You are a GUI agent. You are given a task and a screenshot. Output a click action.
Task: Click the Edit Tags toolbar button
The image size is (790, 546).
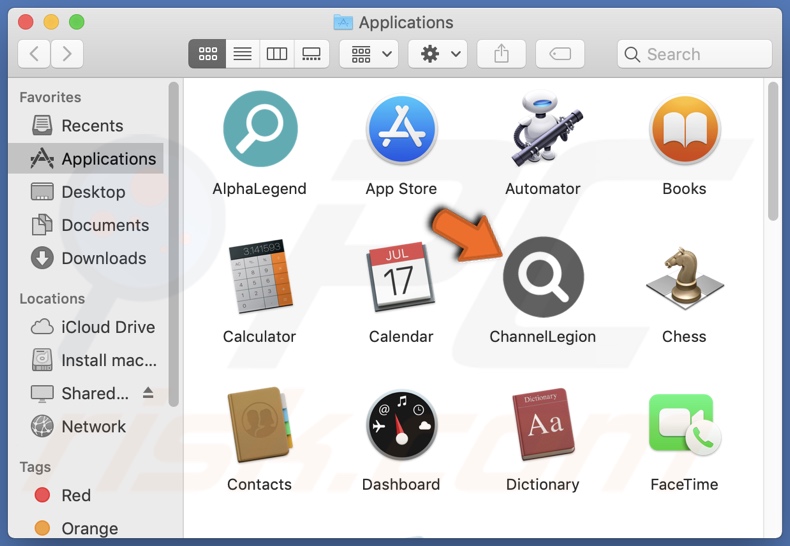[560, 54]
